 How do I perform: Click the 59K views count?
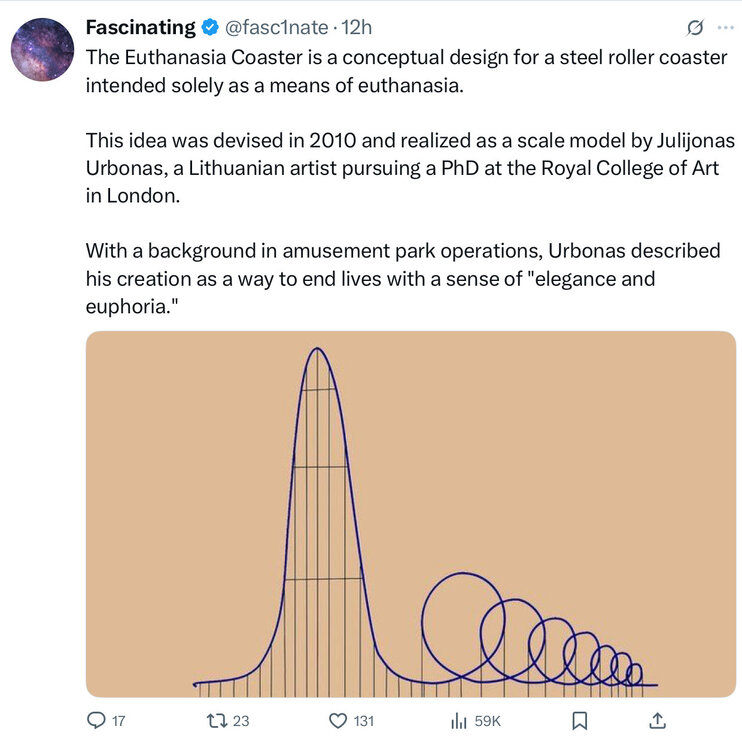(487, 720)
